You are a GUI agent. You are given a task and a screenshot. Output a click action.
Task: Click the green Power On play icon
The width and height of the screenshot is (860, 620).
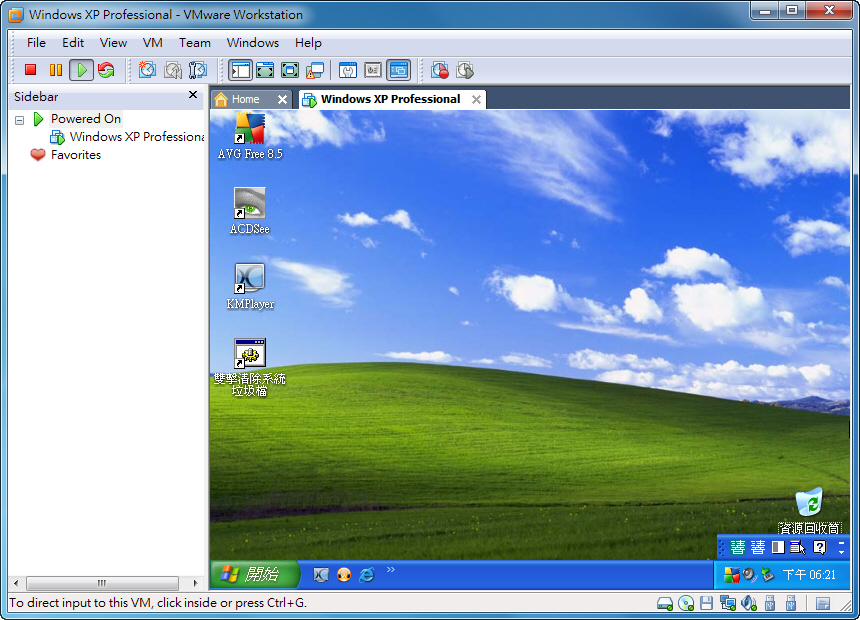tap(81, 70)
